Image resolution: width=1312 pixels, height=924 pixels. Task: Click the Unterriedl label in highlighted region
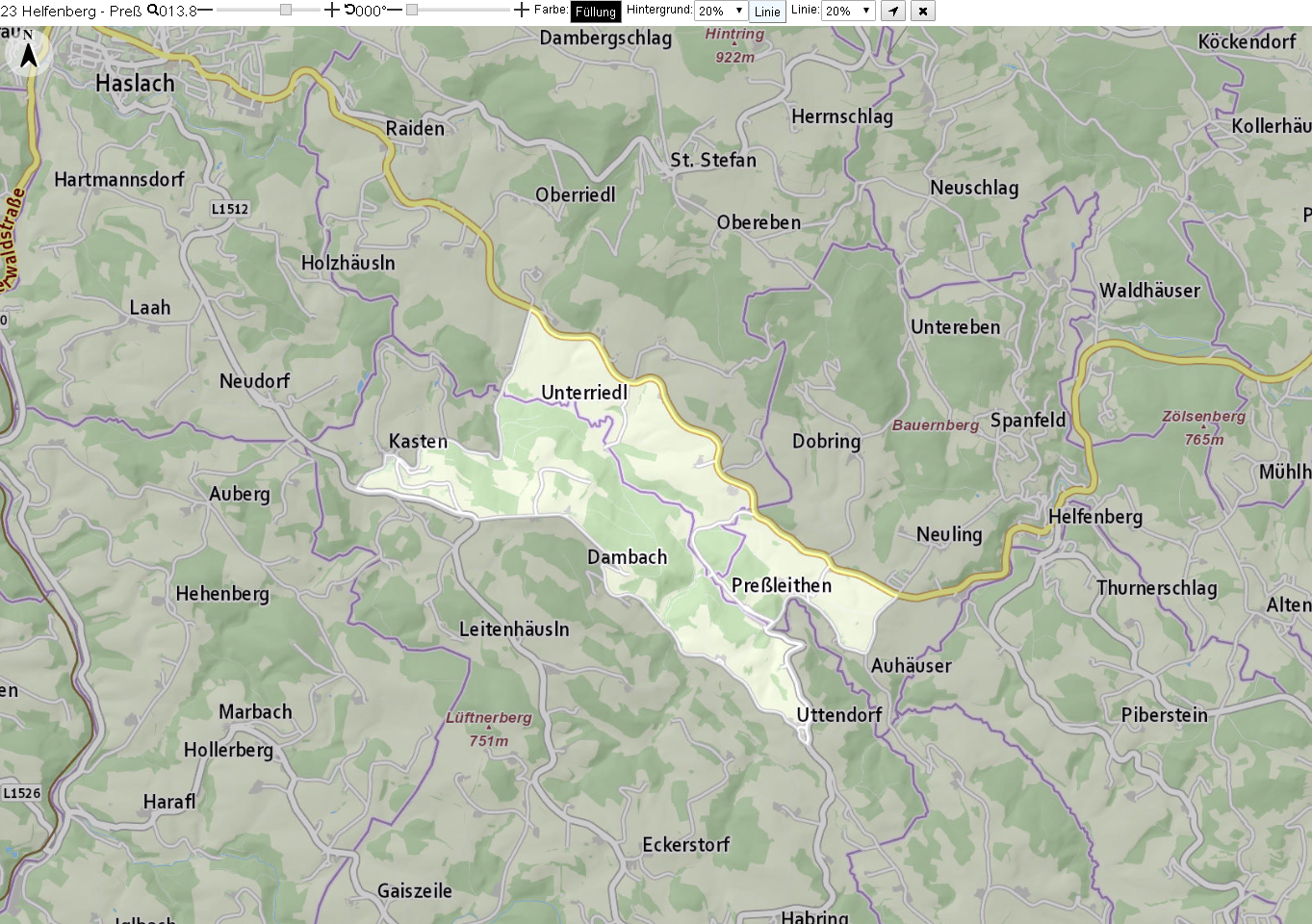(x=584, y=393)
